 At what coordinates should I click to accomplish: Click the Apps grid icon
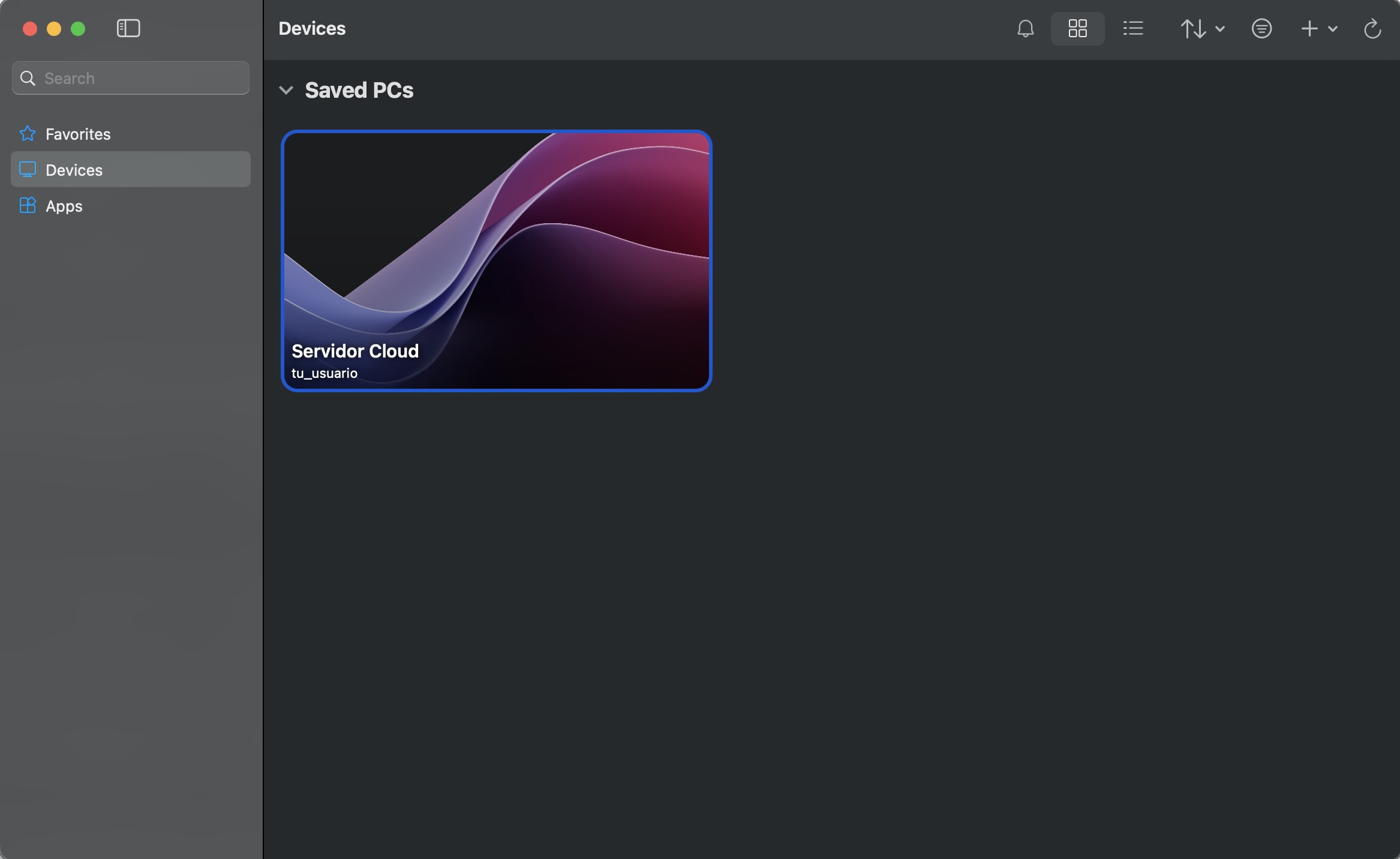[28, 205]
